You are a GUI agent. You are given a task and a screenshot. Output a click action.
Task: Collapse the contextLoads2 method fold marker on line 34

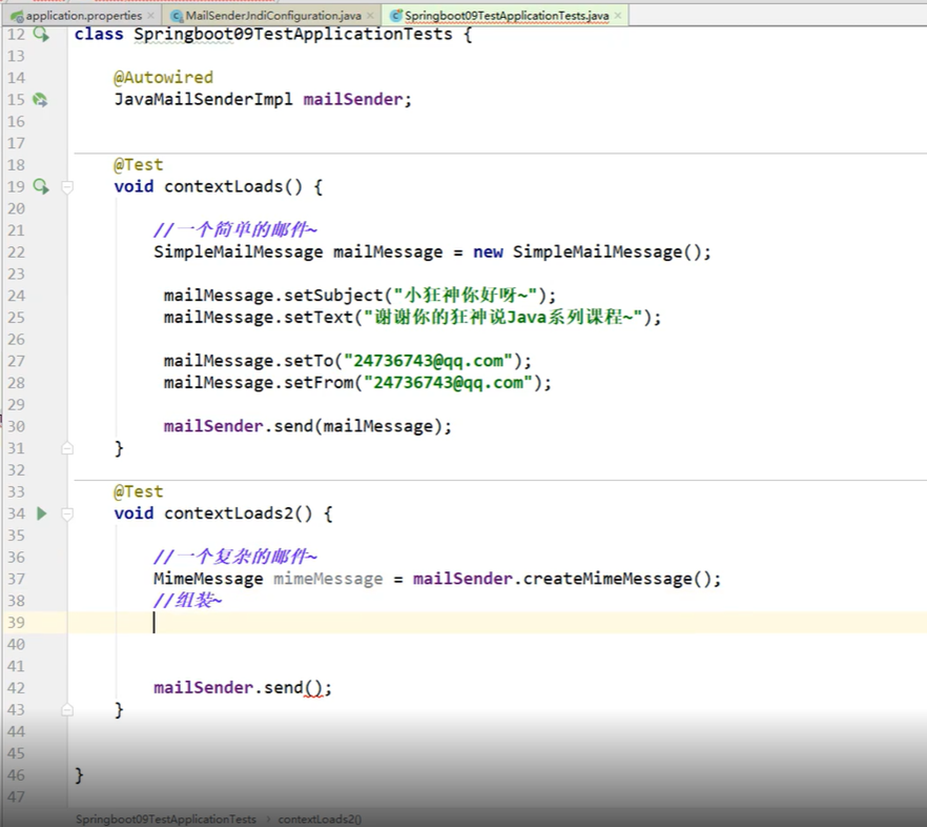click(x=67, y=514)
